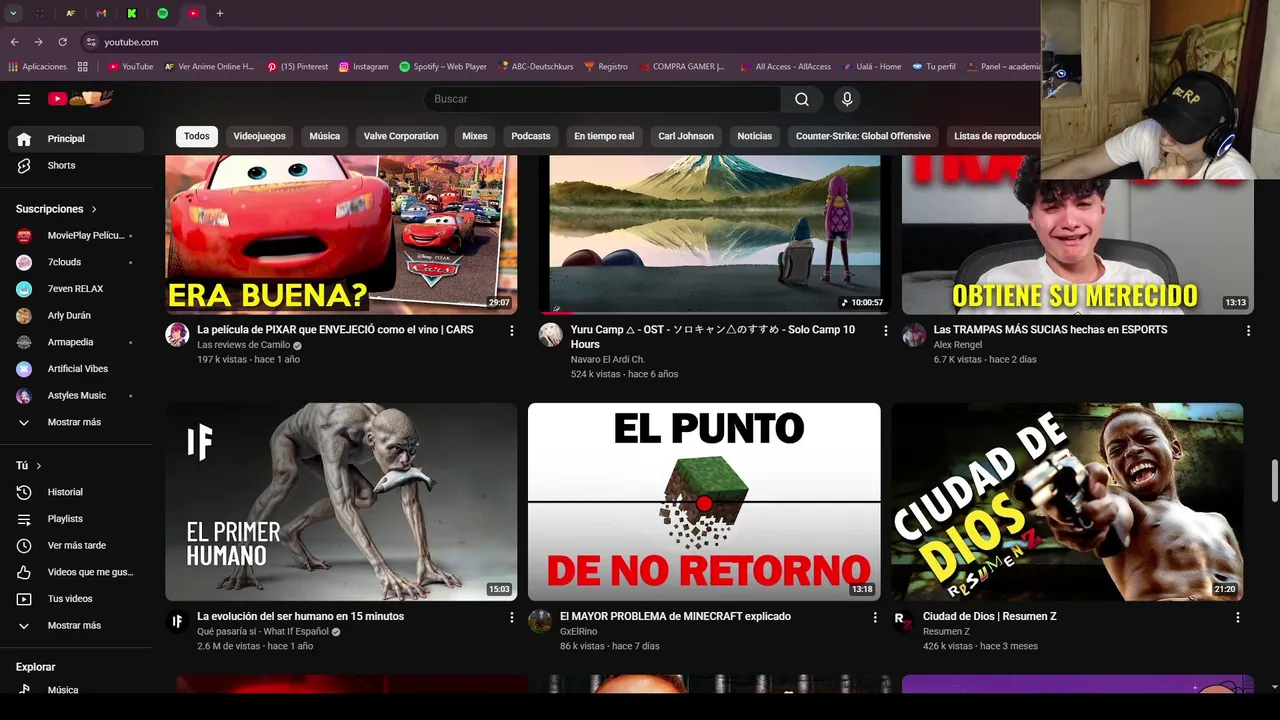Open Shorts in the sidebar

coord(76,165)
